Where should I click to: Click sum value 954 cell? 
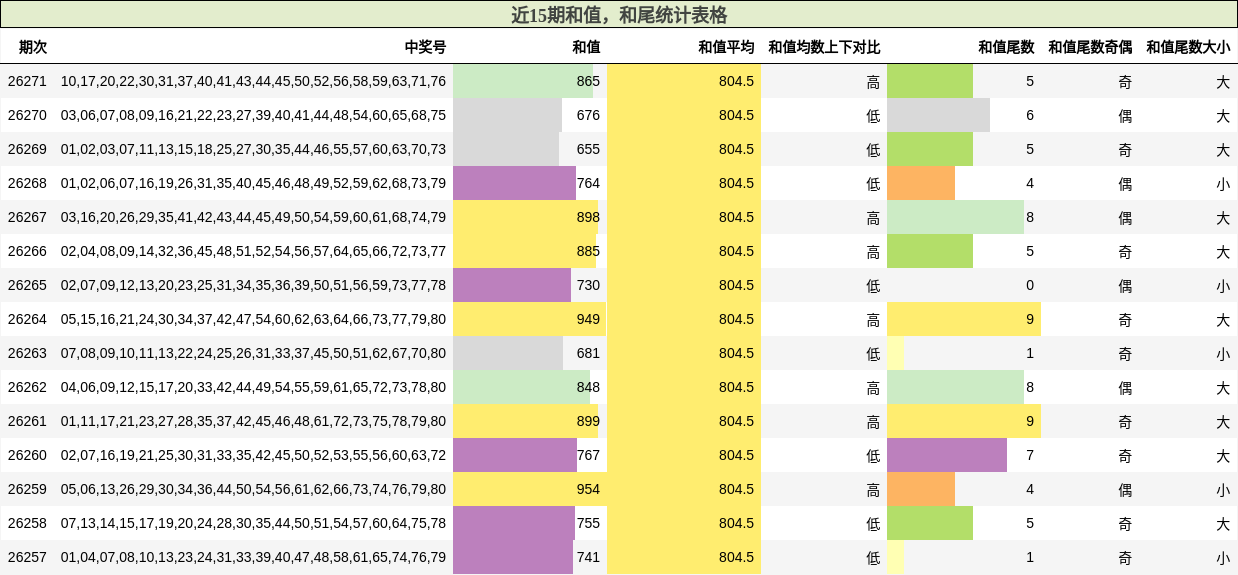point(530,489)
